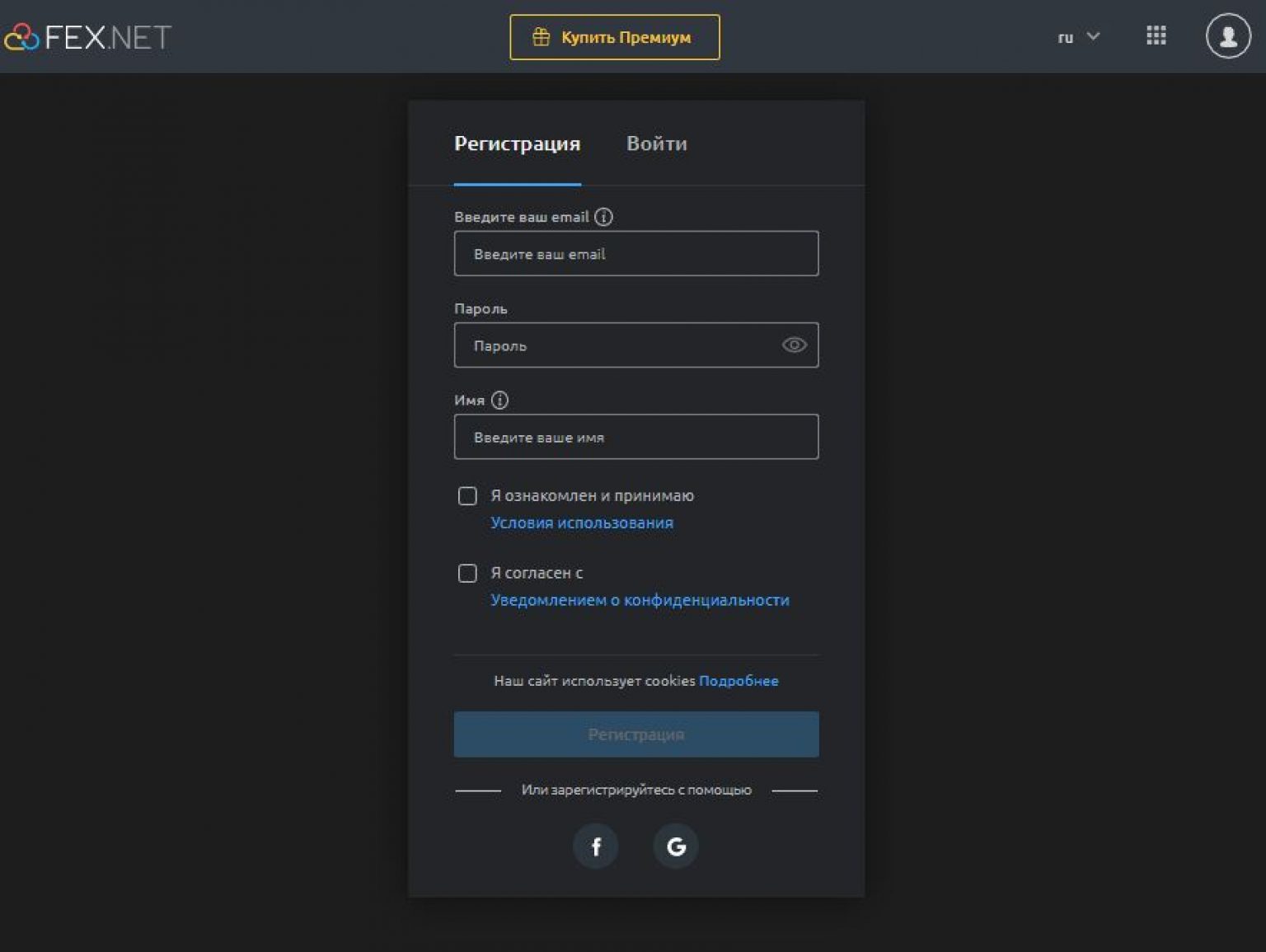Sign up with the Google icon
Screen dimensions: 1266x952
click(676, 846)
